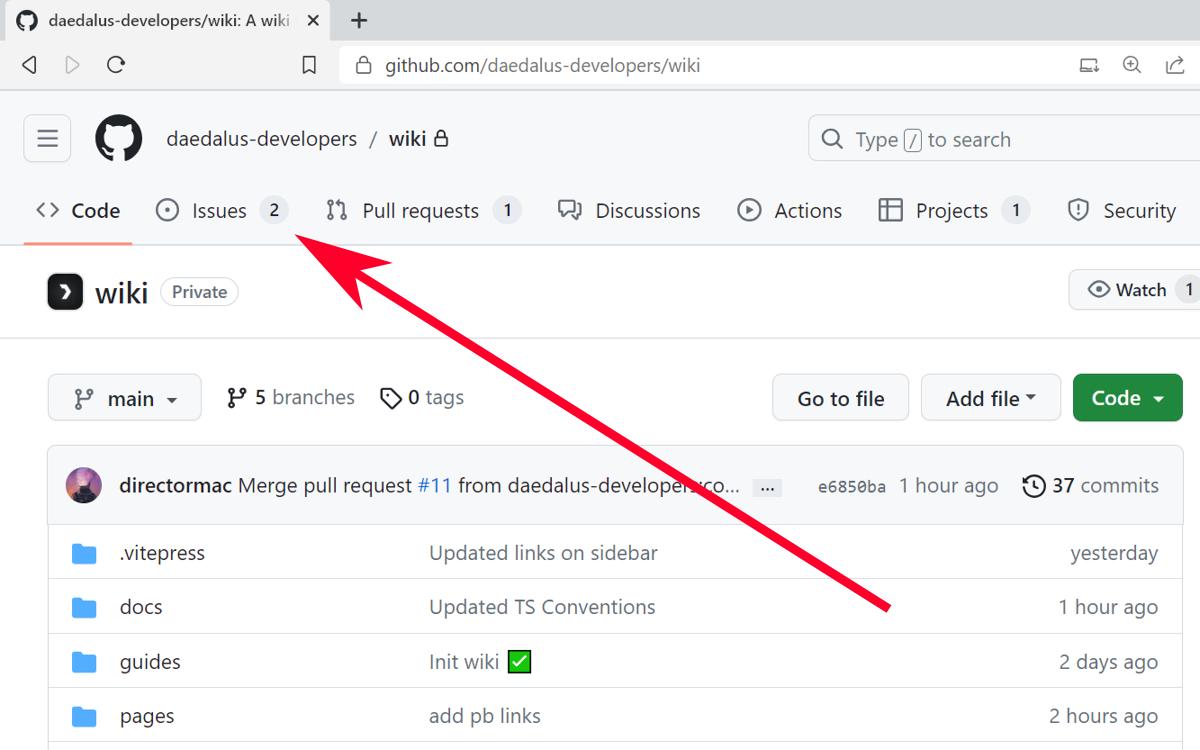This screenshot has height=750, width=1200.
Task: View the 5 branches list
Action: tap(289, 397)
